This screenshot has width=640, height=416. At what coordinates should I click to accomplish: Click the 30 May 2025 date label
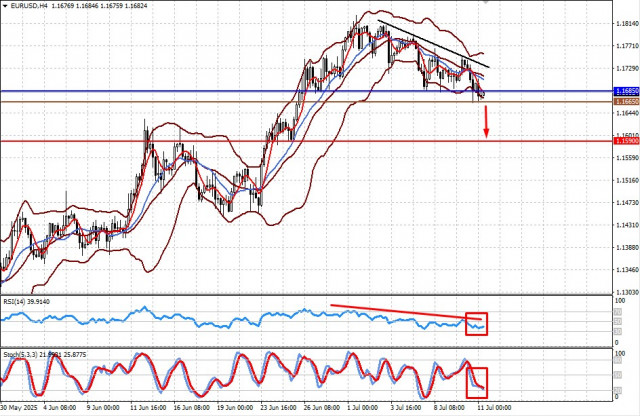click(20, 407)
